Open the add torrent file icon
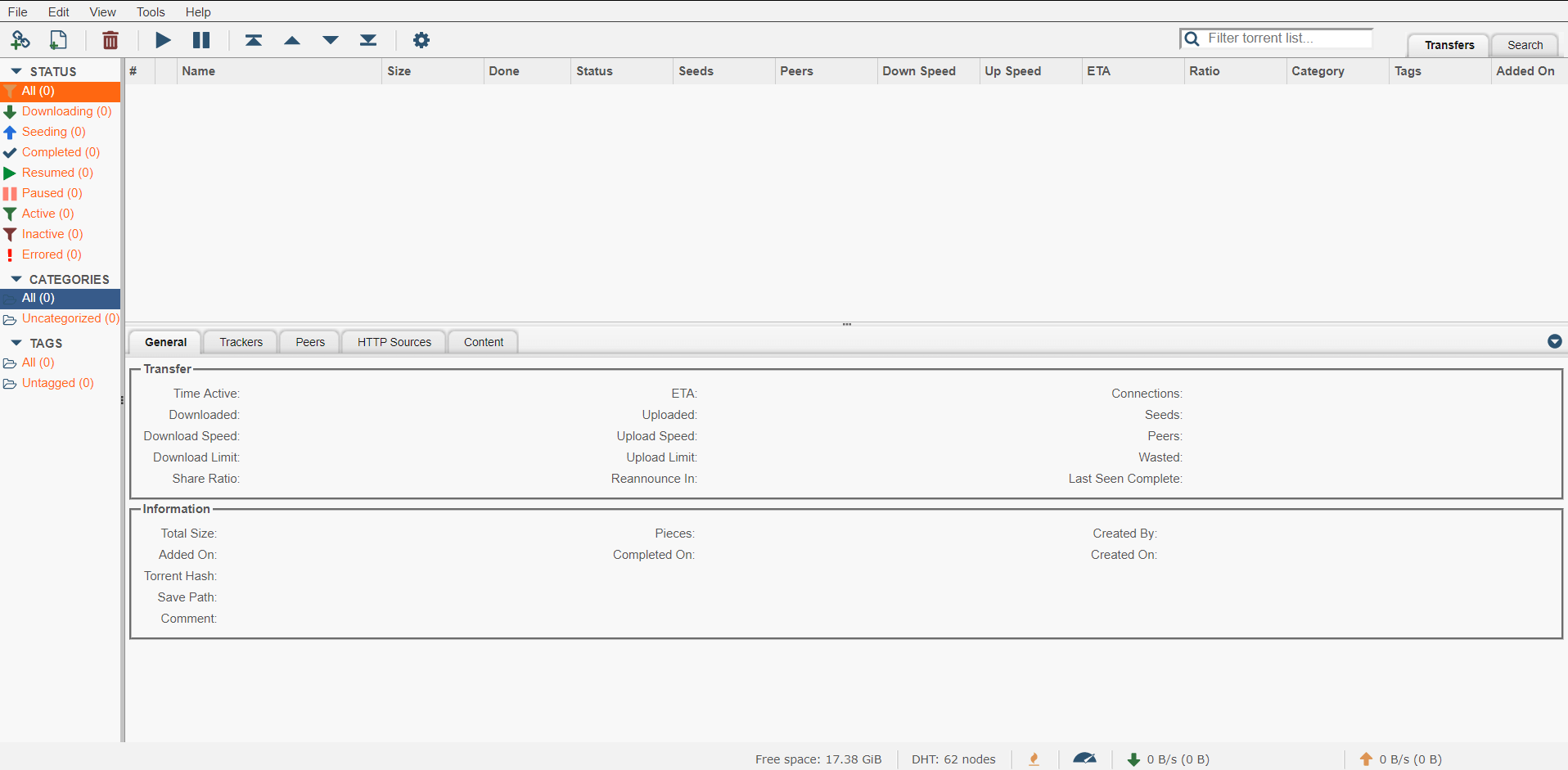The height and width of the screenshot is (770, 1568). [x=57, y=39]
